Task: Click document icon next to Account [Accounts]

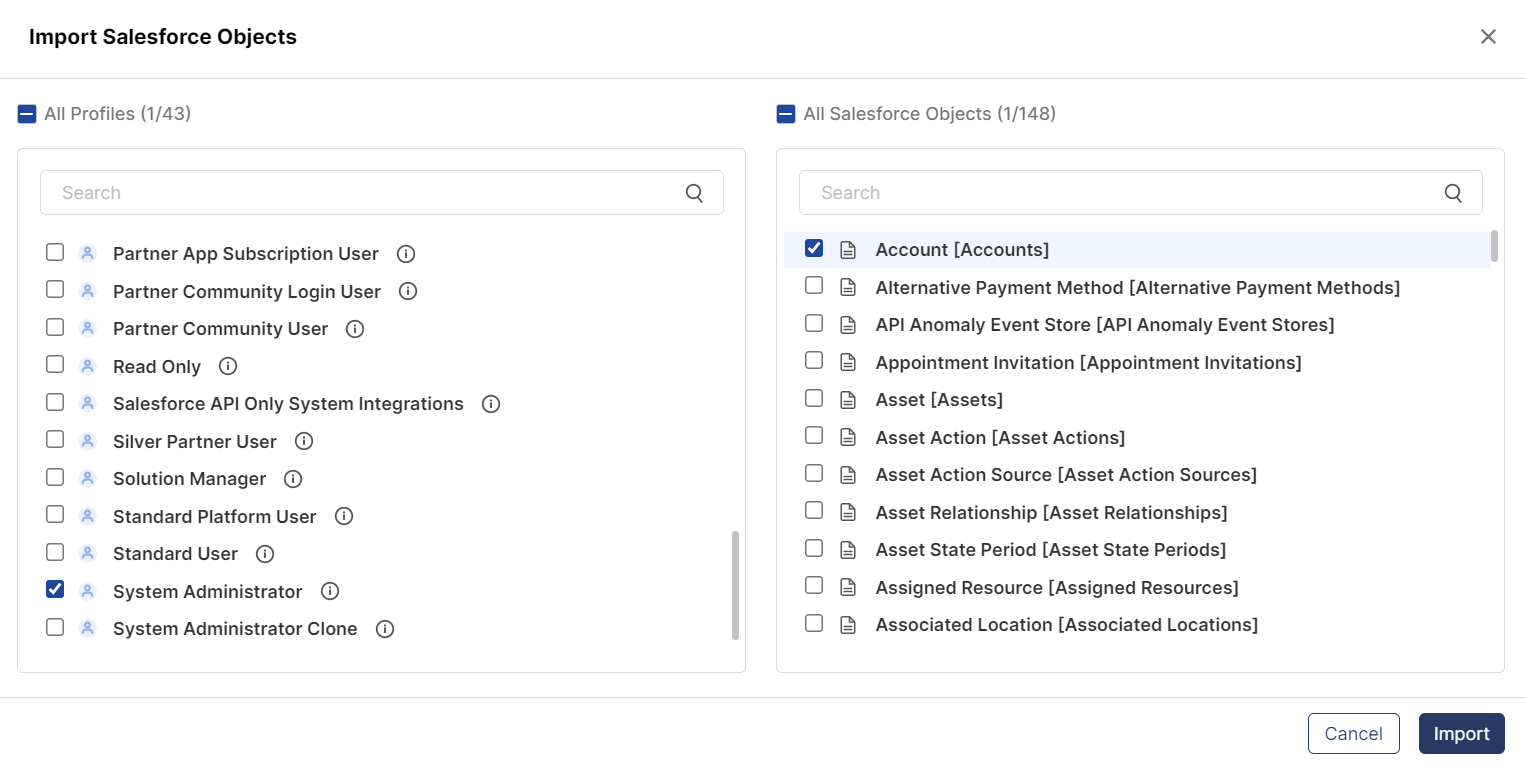Action: pyautogui.click(x=848, y=250)
